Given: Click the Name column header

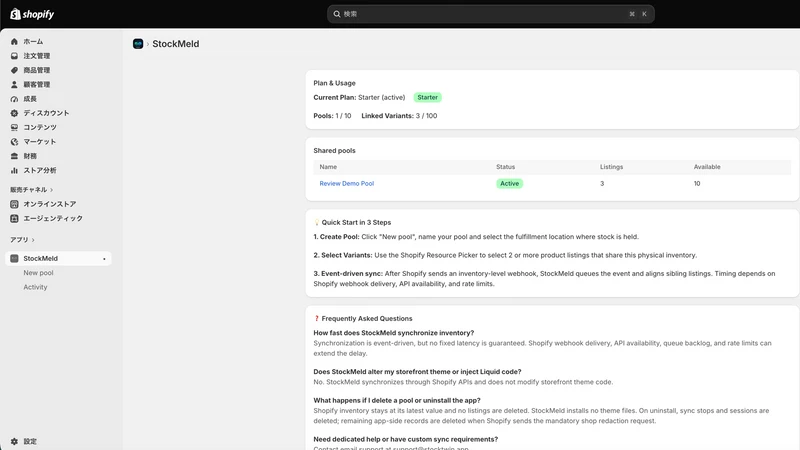Looking at the screenshot, I should click(328, 167).
